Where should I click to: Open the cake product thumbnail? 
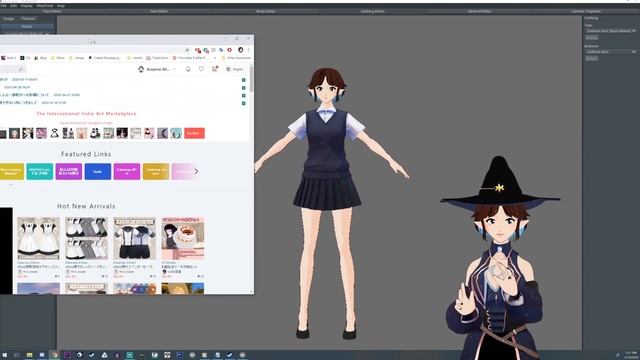point(182,238)
